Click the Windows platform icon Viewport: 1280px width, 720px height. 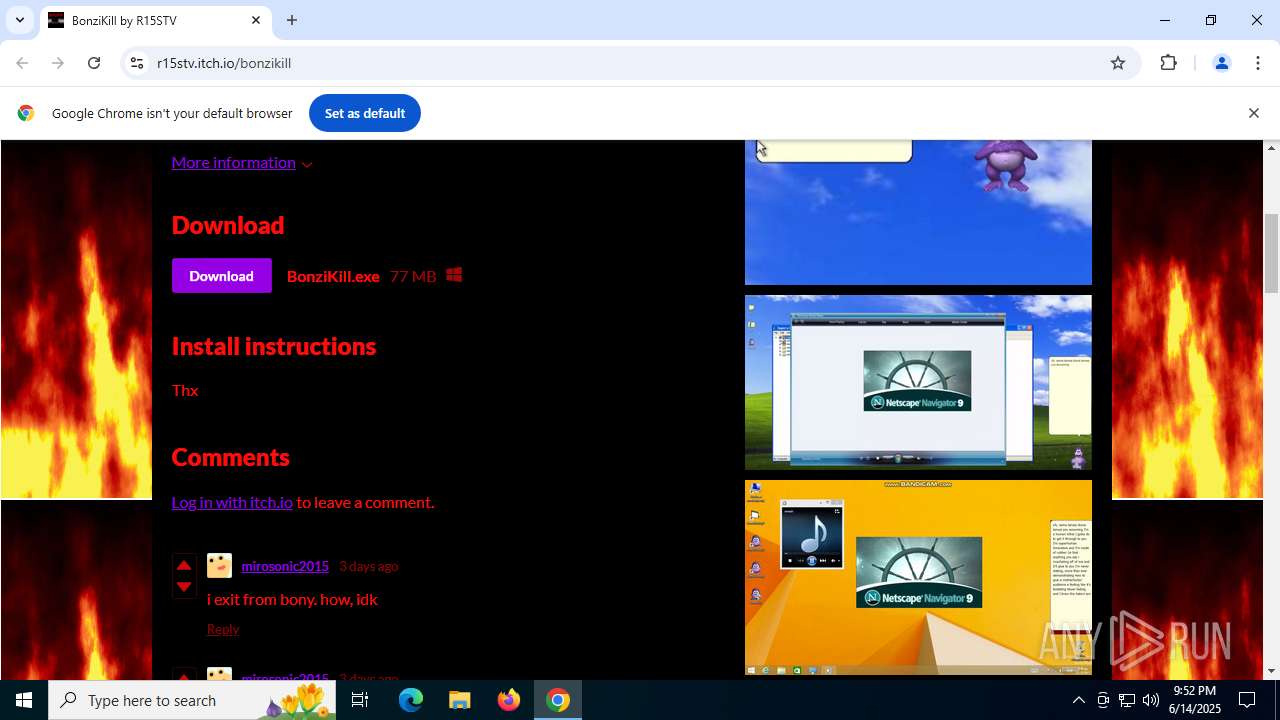(454, 275)
